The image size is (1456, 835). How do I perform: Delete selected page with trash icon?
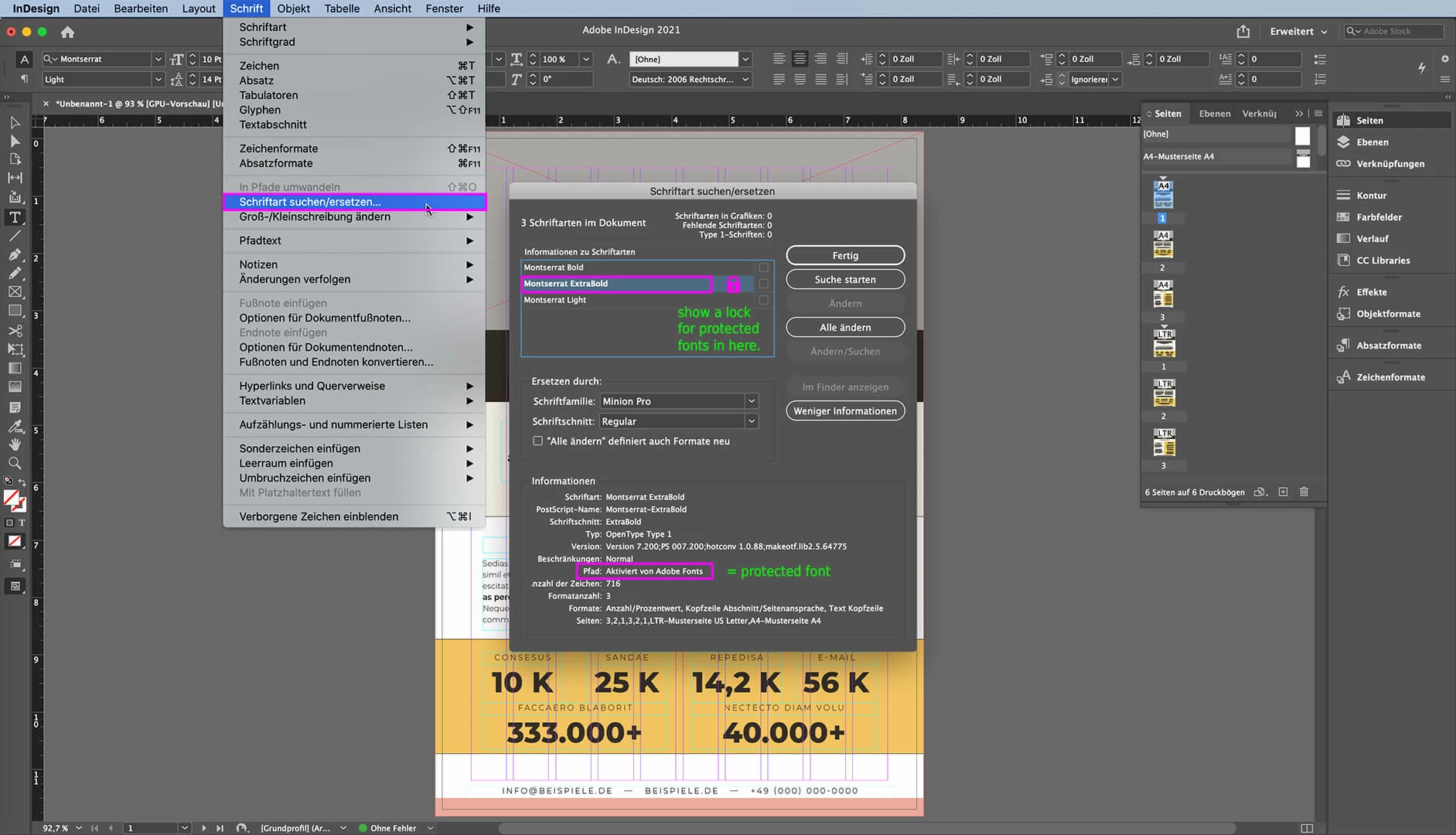click(x=1304, y=492)
